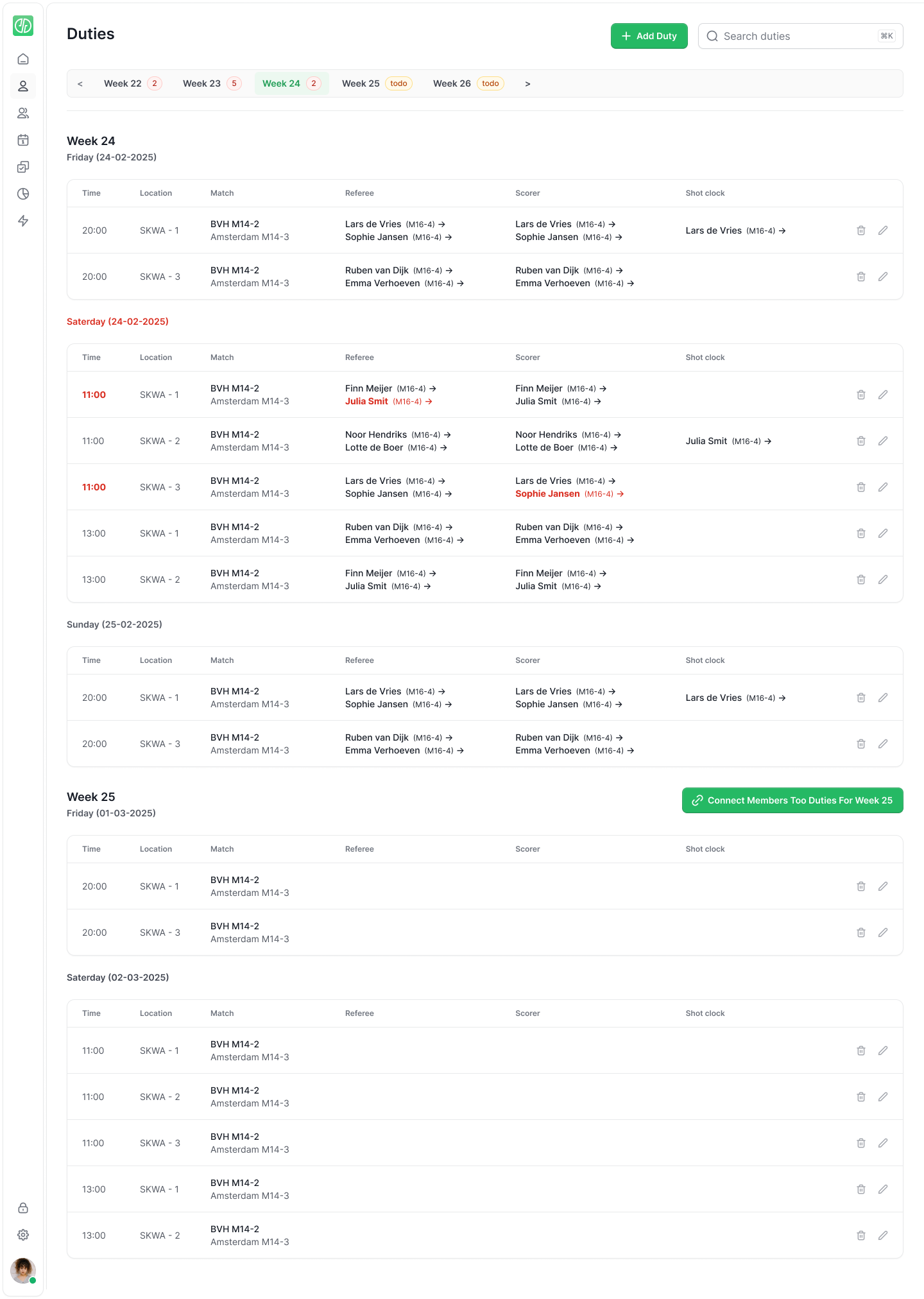This screenshot has height=1299, width=924.
Task: Show next weeks with right chevron
Action: click(x=527, y=84)
